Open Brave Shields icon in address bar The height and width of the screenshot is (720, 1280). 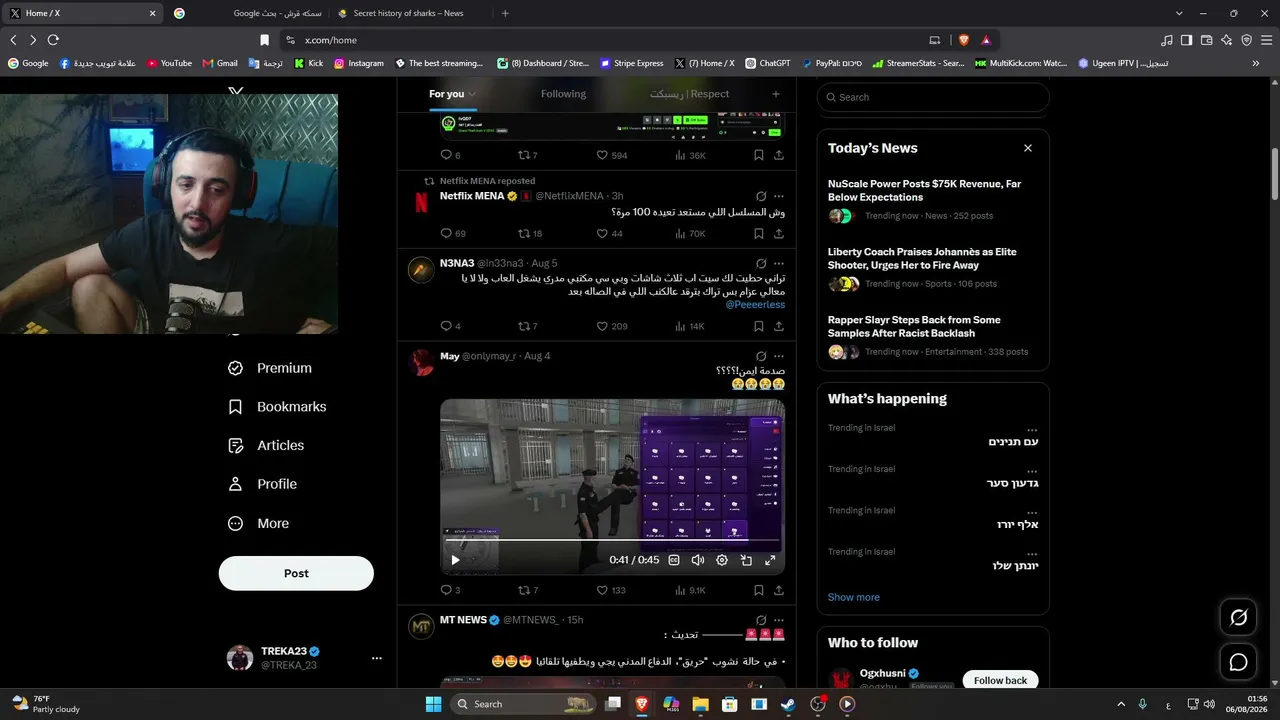pos(964,40)
